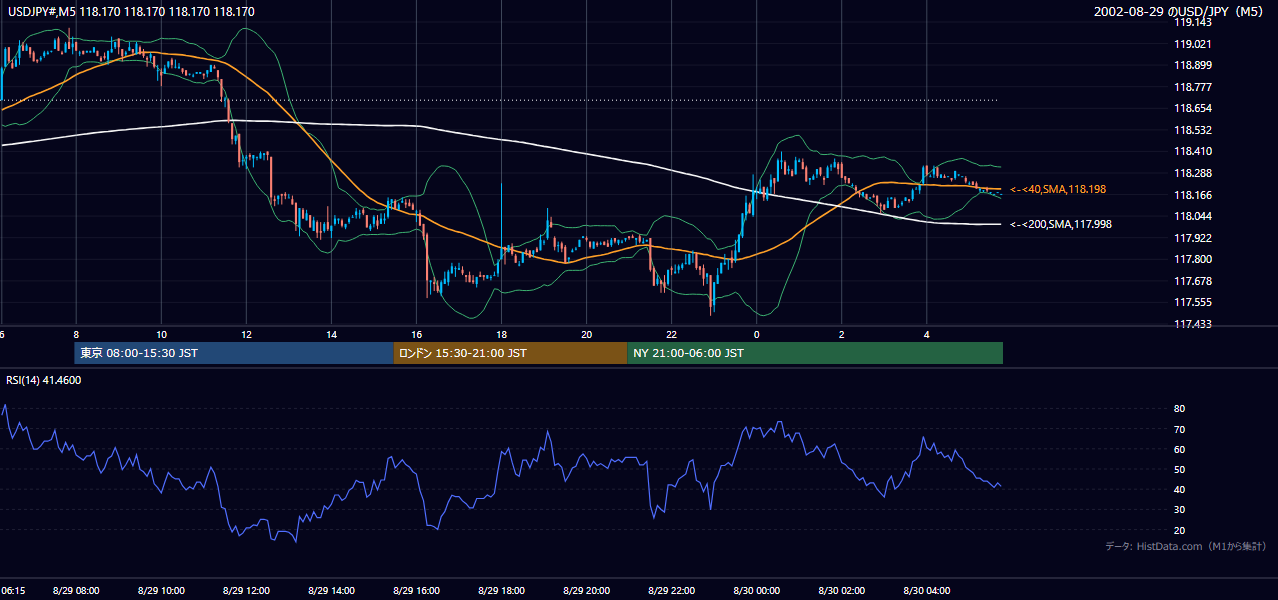Click the 8/29 22:00 time label

pyautogui.click(x=671, y=591)
